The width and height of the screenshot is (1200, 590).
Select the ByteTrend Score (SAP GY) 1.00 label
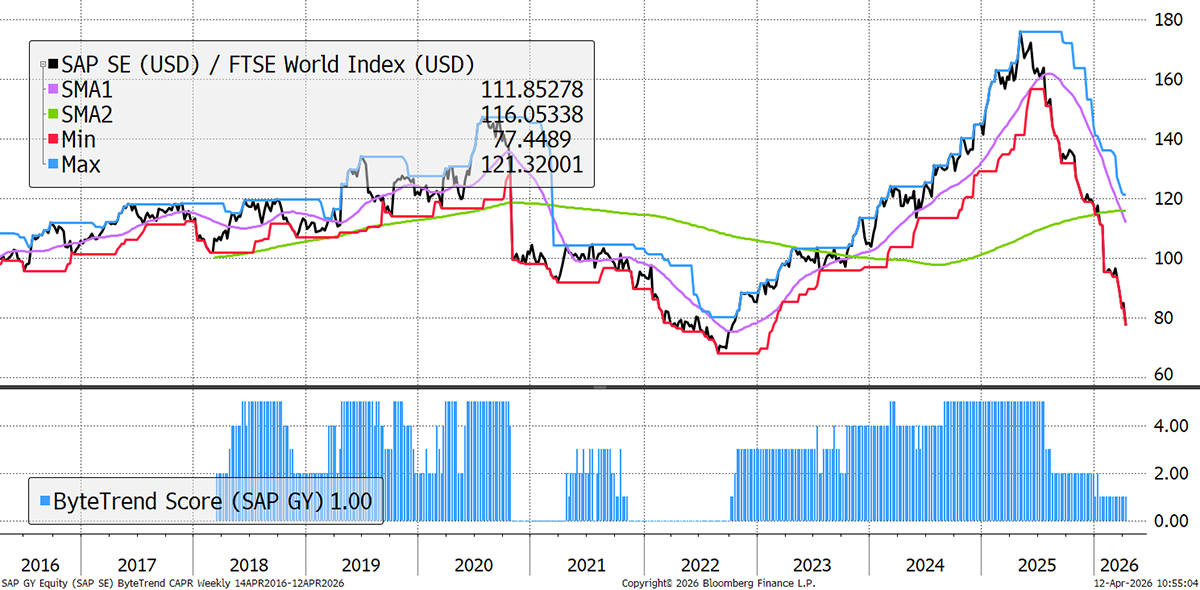point(212,500)
